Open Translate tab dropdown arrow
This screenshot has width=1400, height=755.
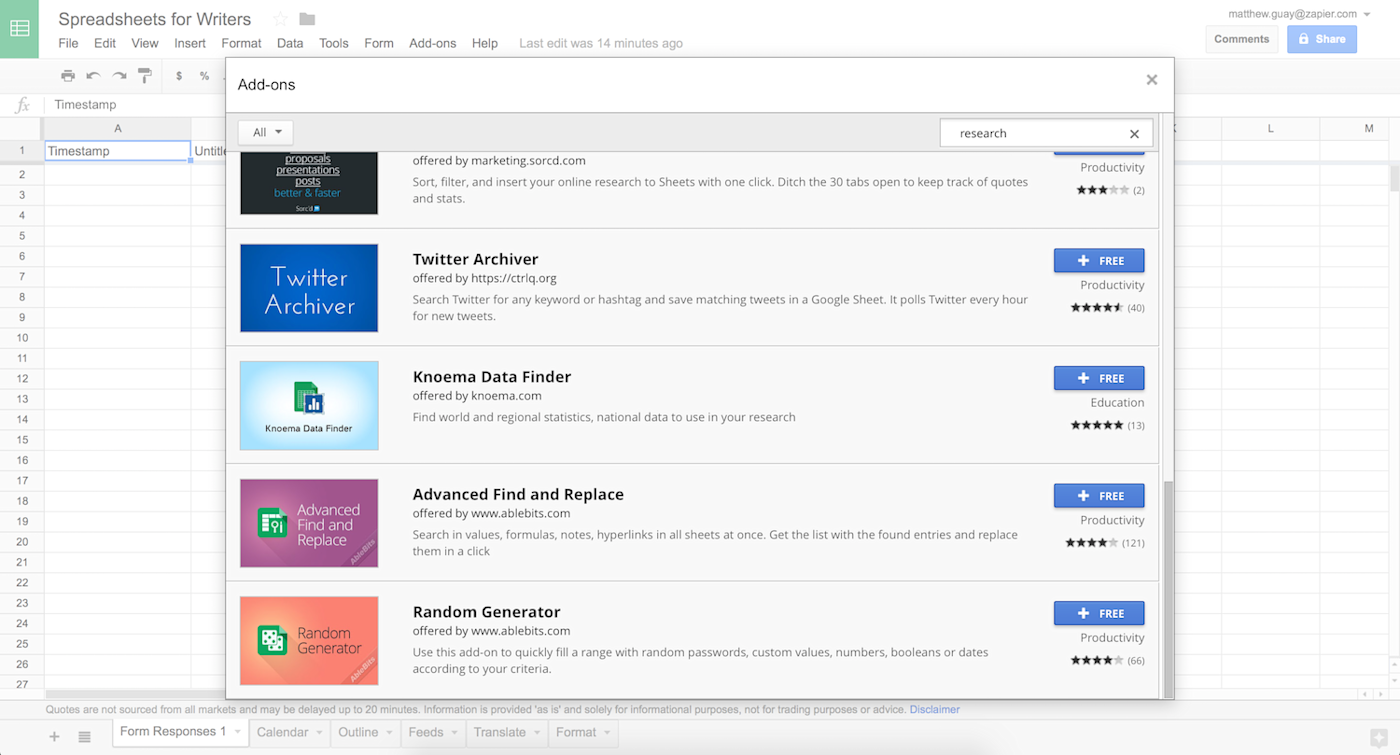(x=538, y=733)
